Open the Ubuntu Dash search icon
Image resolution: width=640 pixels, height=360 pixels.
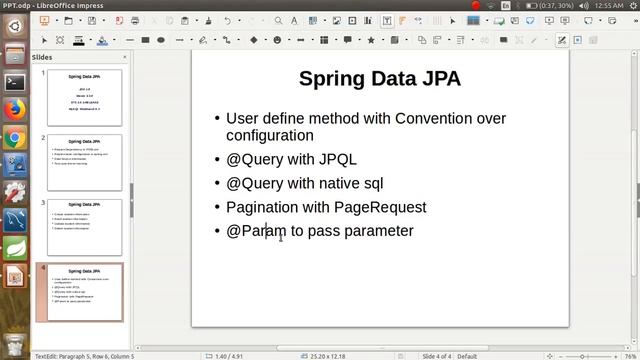coord(15,27)
